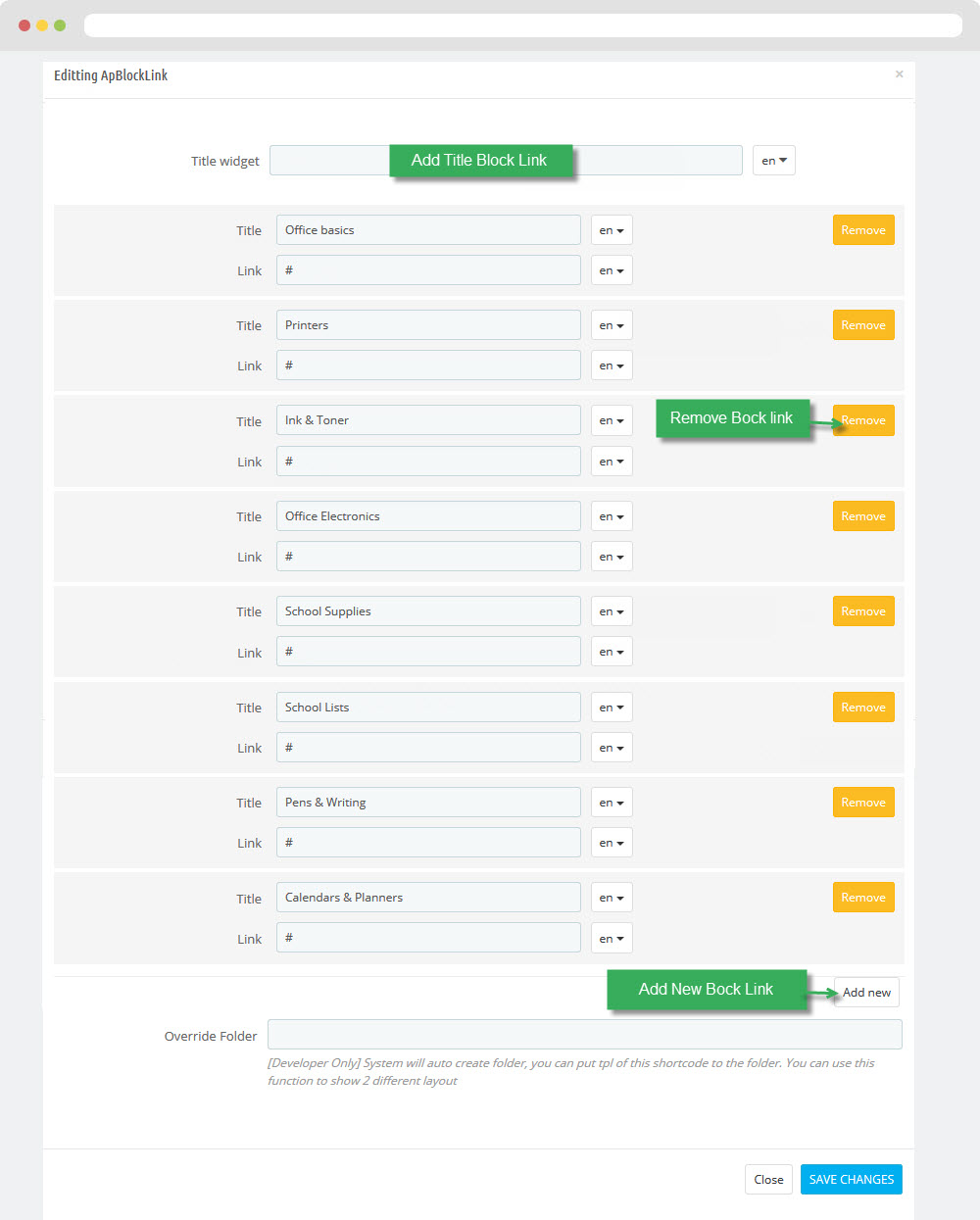Remove the Printers block link
The height and width of the screenshot is (1220, 980).
[x=863, y=325]
